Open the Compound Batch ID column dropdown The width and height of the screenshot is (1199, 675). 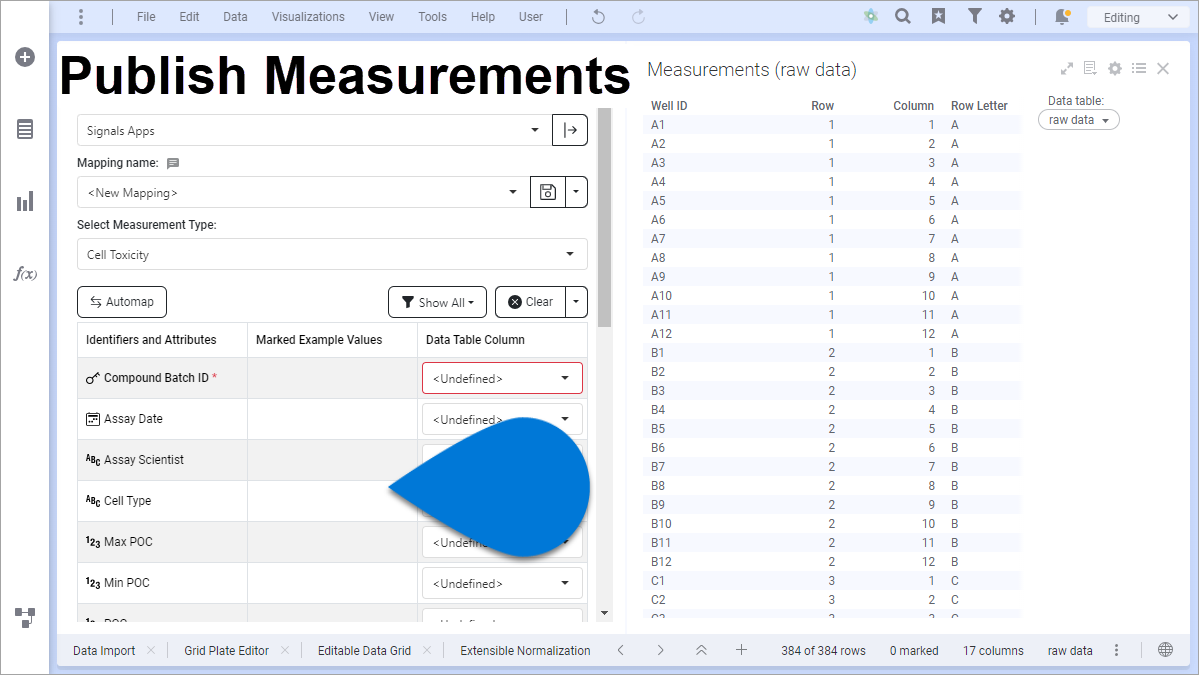click(x=502, y=378)
